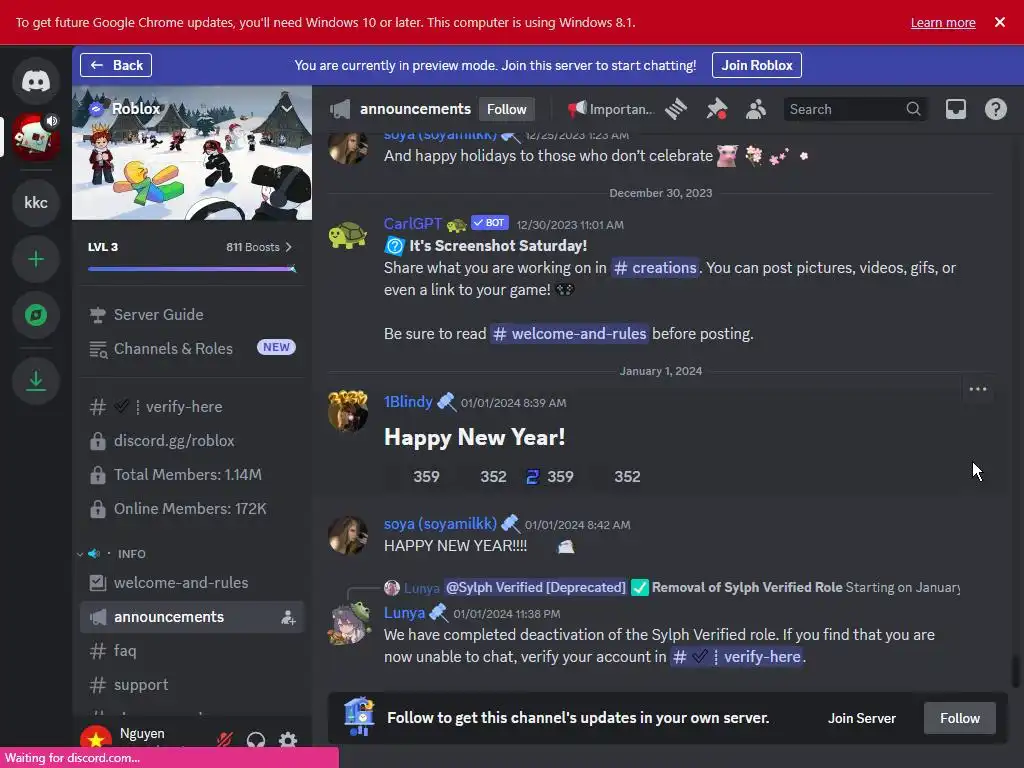Toggle headphone deafen in user panel
1024x768 pixels.
click(x=256, y=739)
